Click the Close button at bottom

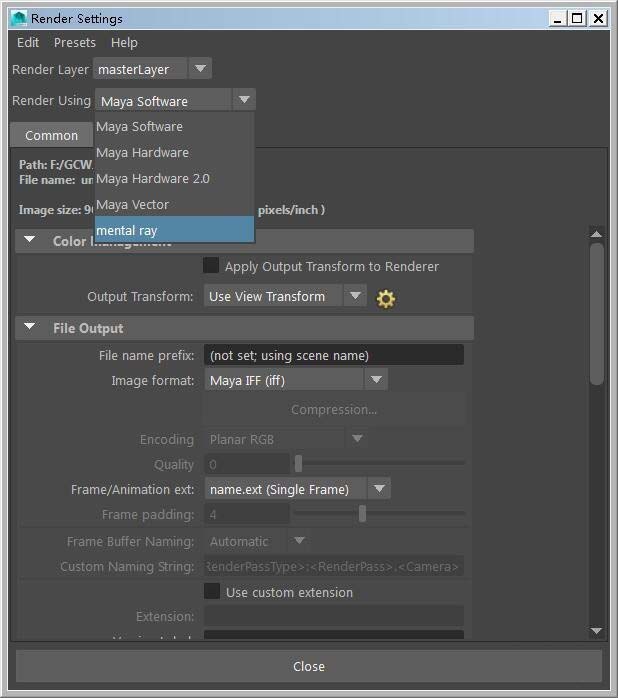tap(309, 666)
